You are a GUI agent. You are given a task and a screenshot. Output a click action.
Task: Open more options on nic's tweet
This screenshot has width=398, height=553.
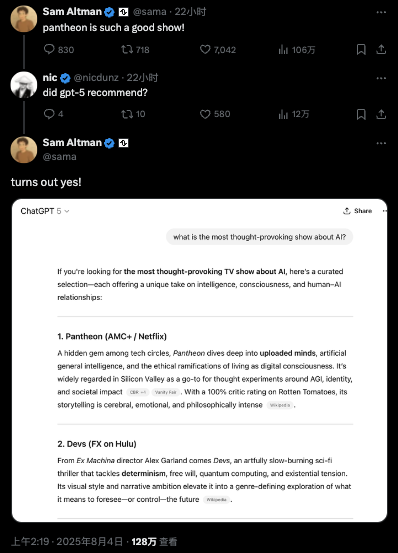(x=381, y=78)
